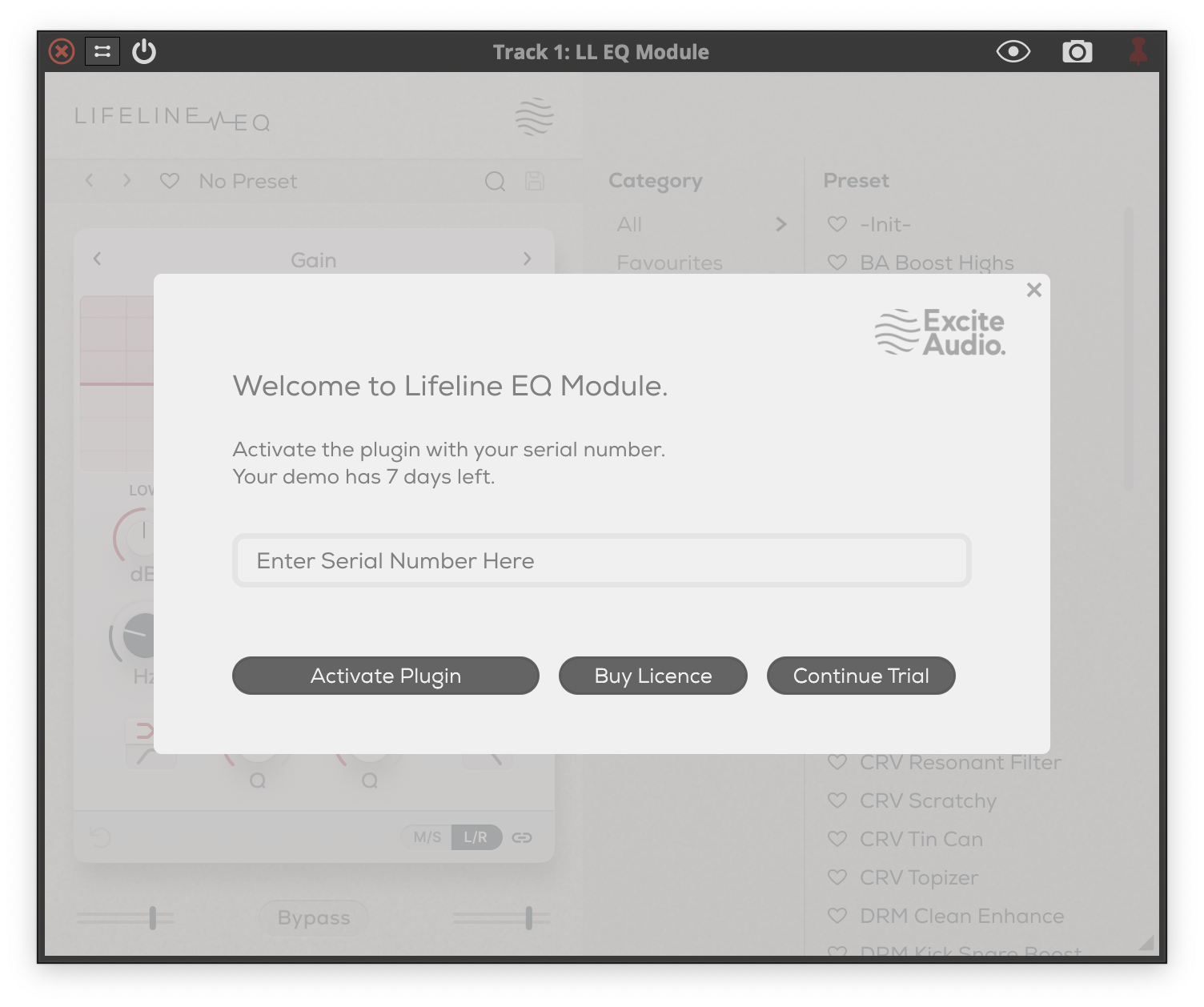1204x1007 pixels.
Task: Click the Excite Audio logo in dialog
Action: pyautogui.click(x=940, y=332)
